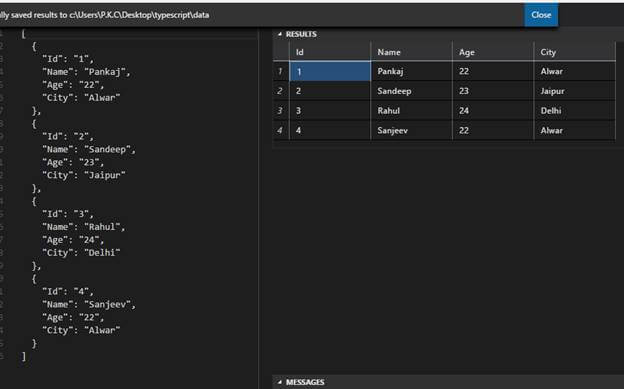Select the Rahul name cell
This screenshot has width=624, height=389.
tap(411, 111)
